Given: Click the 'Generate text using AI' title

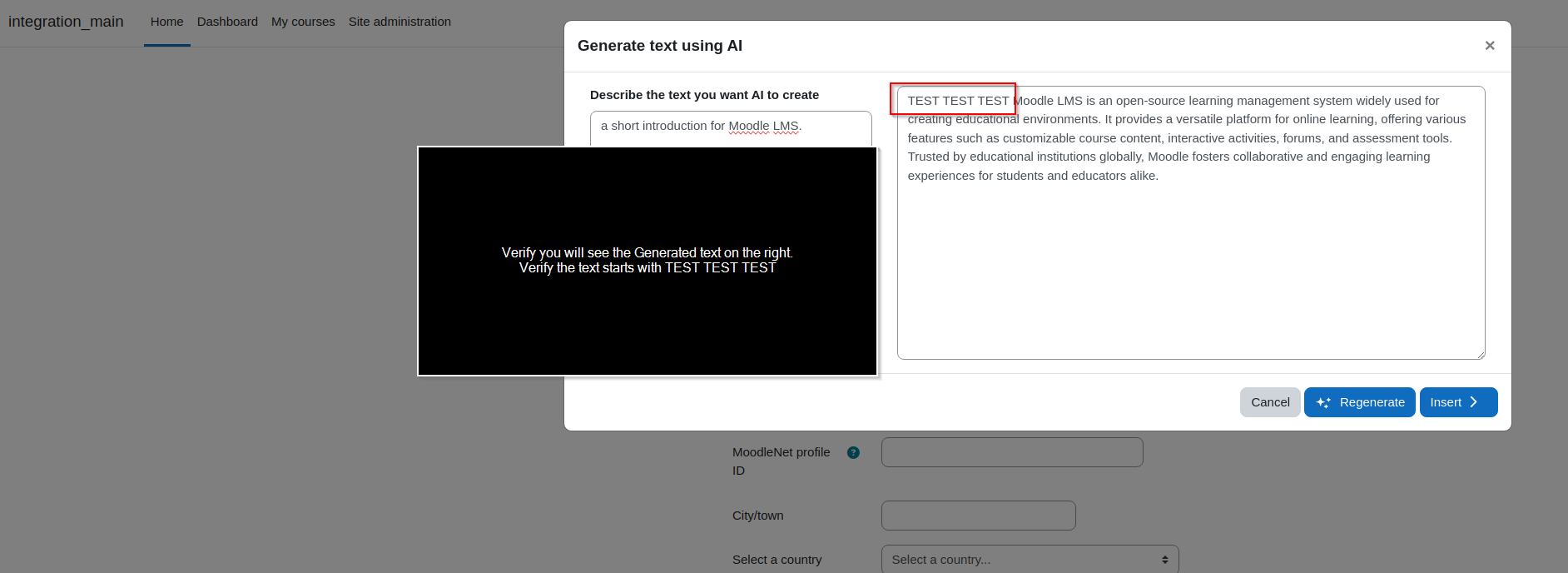Looking at the screenshot, I should tap(660, 46).
